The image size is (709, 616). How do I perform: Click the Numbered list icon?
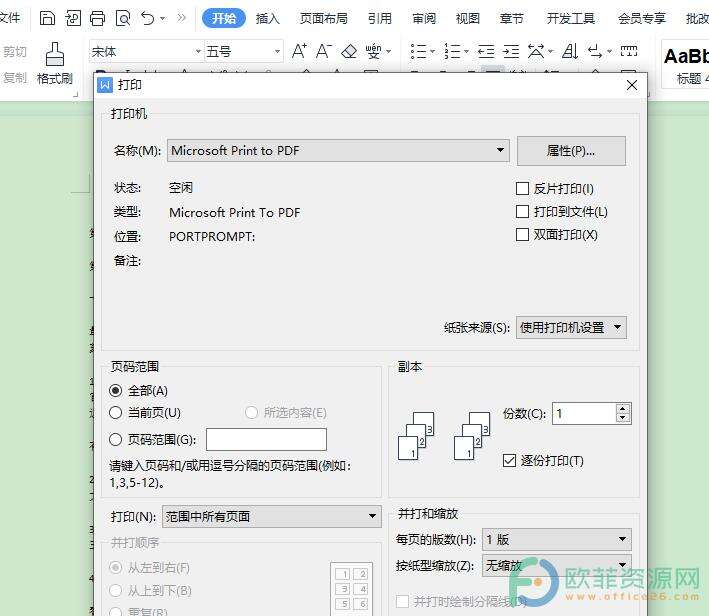tap(452, 51)
